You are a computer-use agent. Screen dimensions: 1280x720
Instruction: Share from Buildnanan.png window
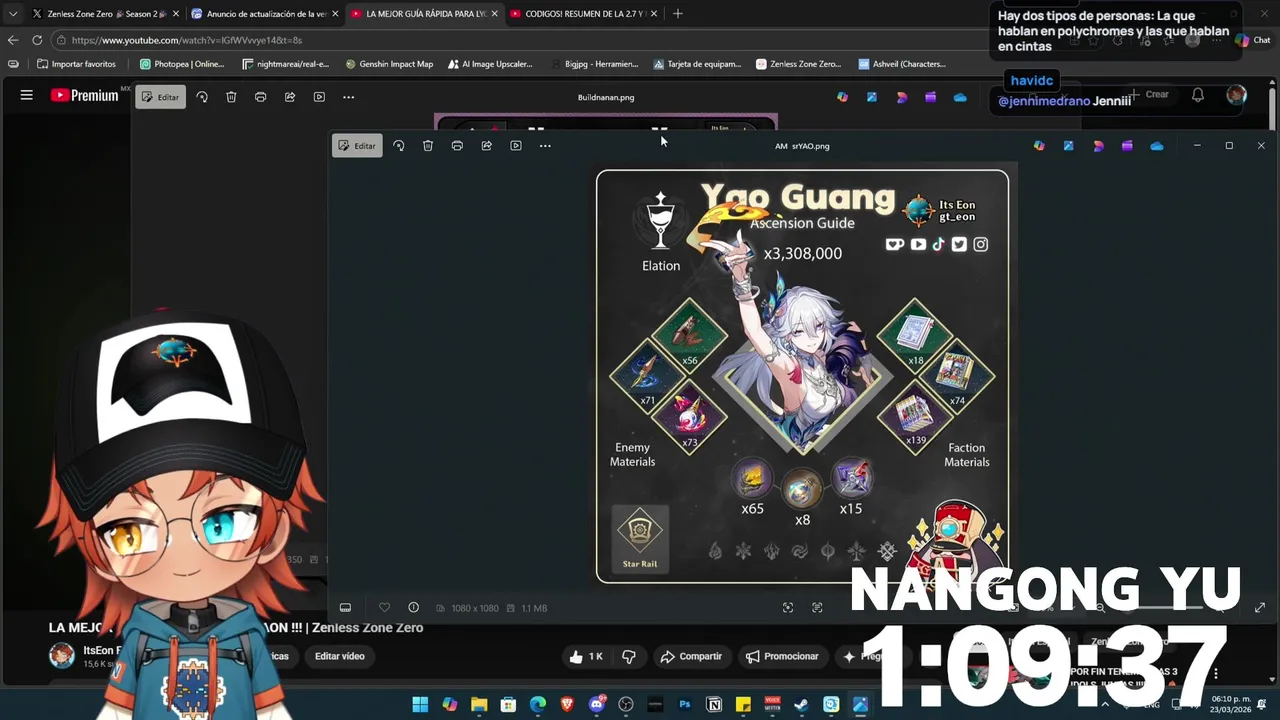(290, 97)
